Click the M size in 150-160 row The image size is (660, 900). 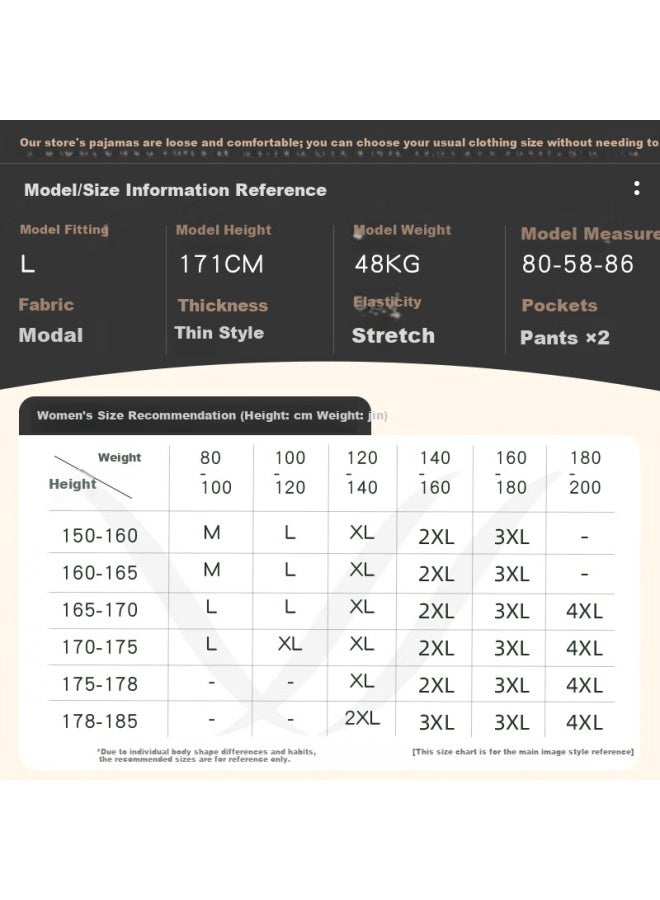212,533
